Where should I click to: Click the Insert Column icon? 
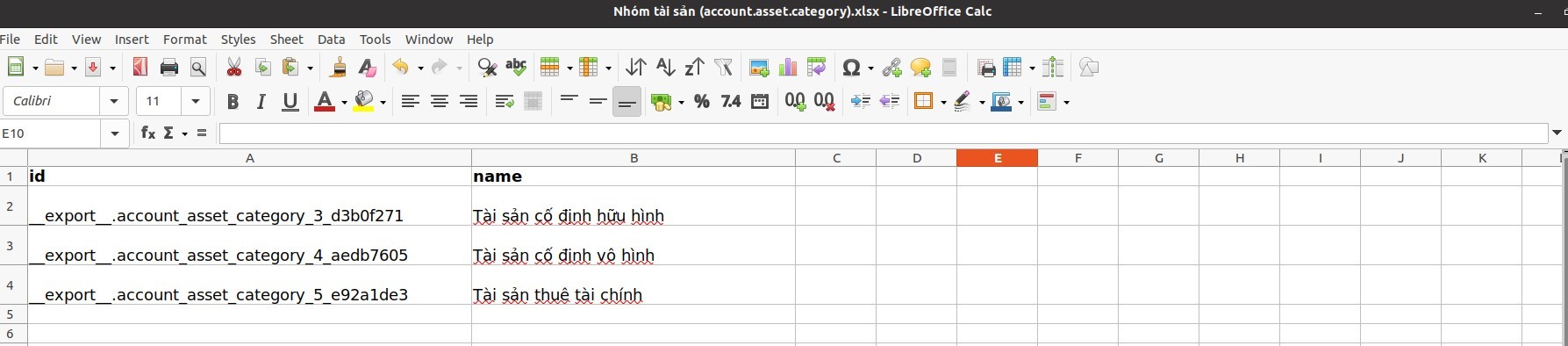tap(590, 68)
